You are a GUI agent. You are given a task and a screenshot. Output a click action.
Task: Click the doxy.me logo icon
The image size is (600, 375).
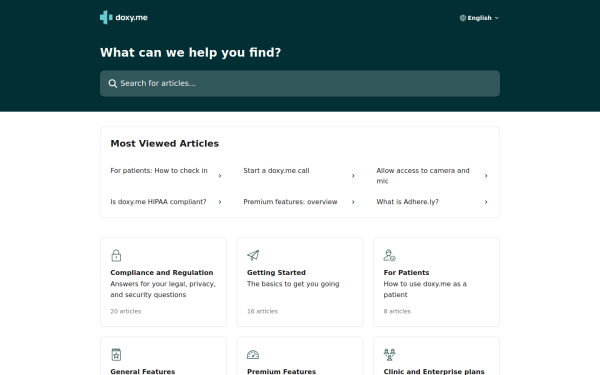click(106, 17)
